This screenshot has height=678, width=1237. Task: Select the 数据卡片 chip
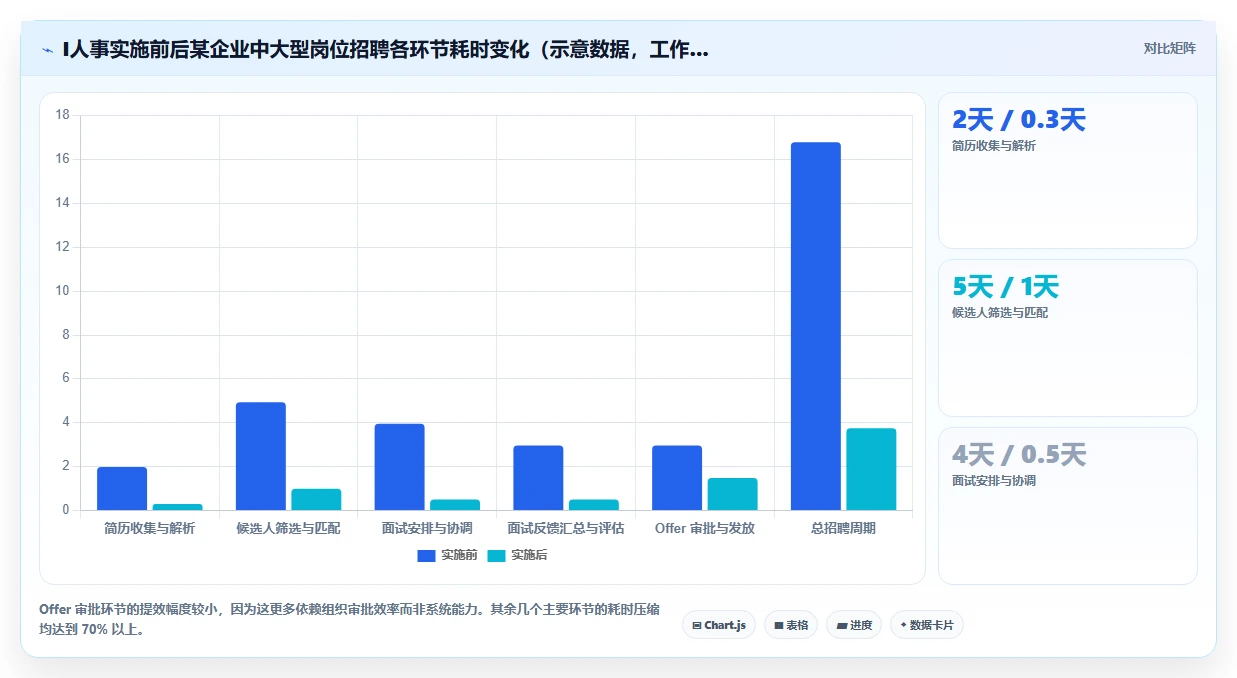[926, 625]
